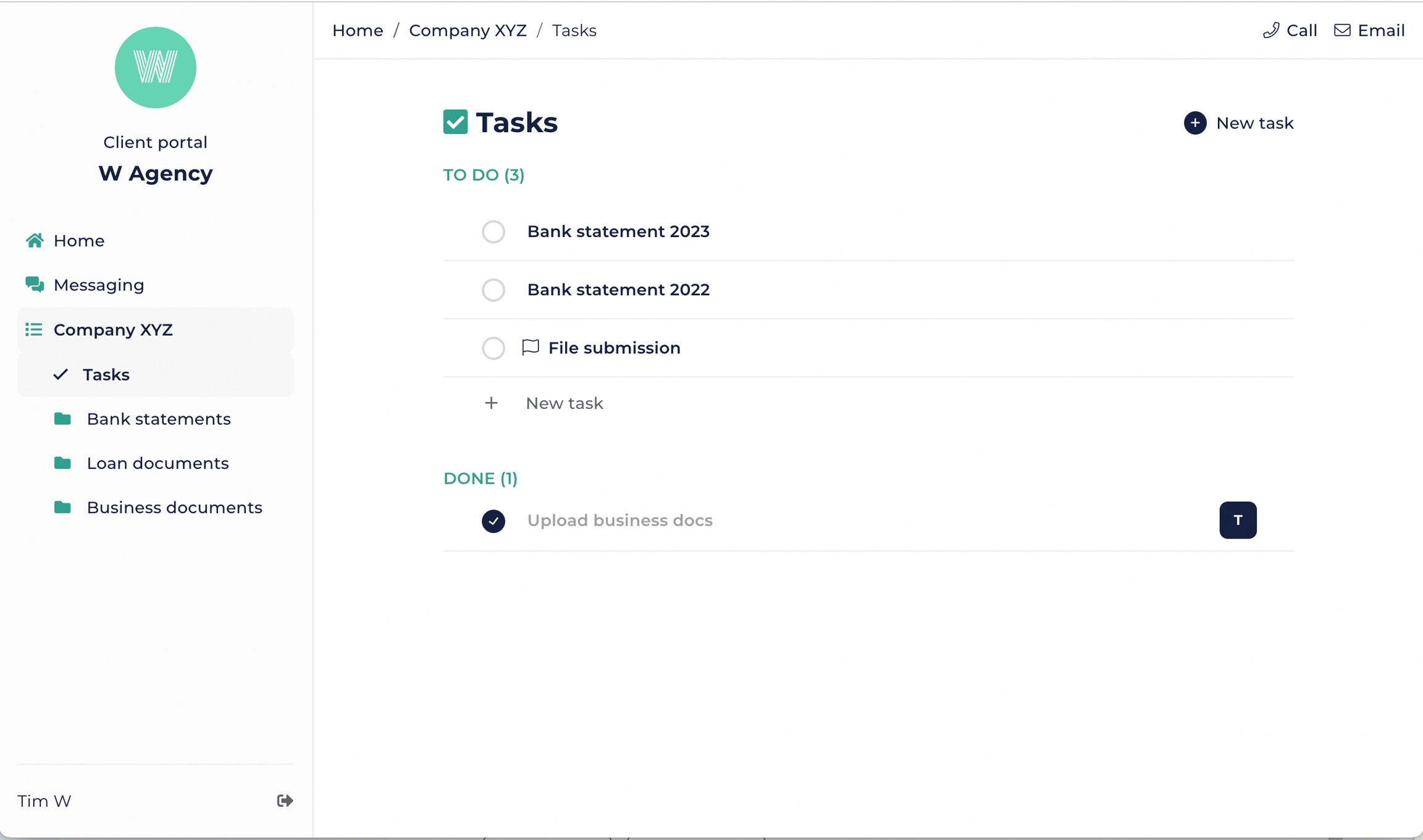Click the flag icon on File submission

point(530,347)
